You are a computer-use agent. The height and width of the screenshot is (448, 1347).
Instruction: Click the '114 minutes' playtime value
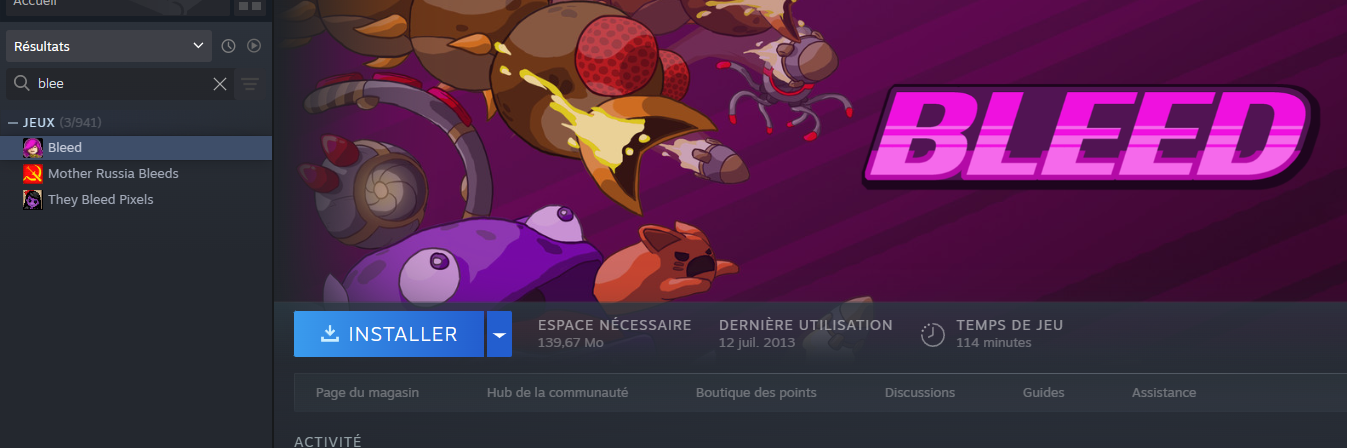point(993,343)
